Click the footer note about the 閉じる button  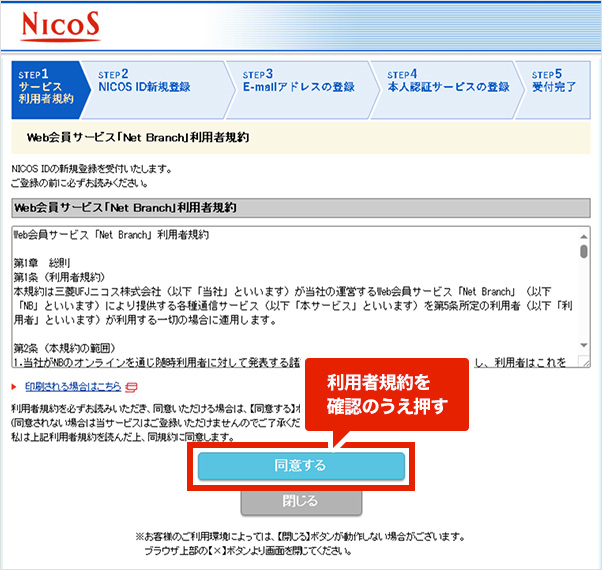tap(300, 543)
